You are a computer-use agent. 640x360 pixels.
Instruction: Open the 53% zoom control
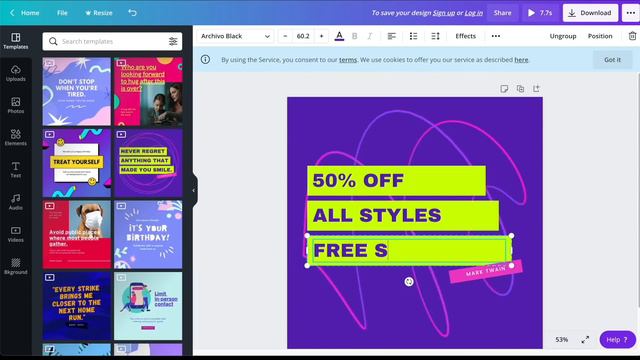(562, 340)
